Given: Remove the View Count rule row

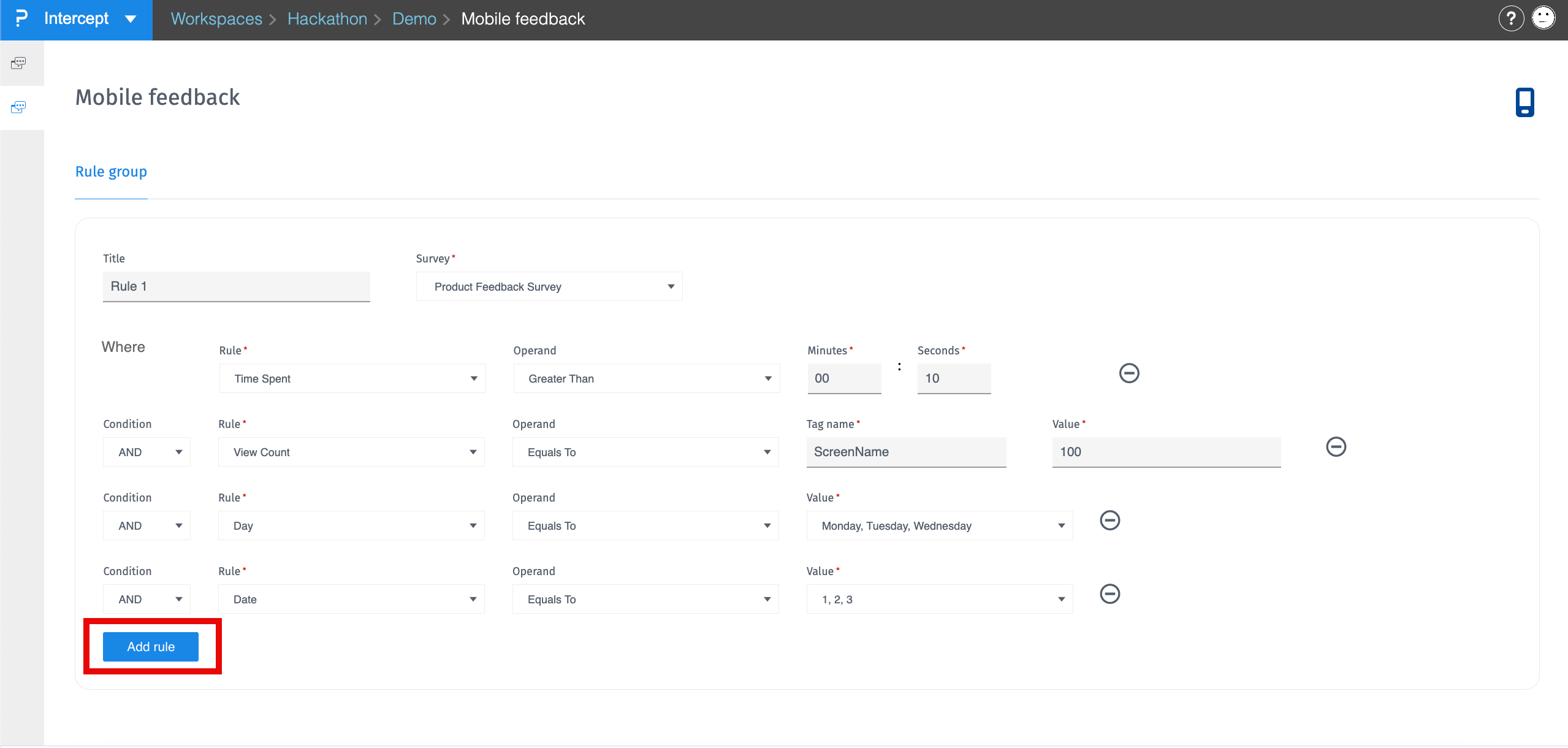Looking at the screenshot, I should (1336, 446).
